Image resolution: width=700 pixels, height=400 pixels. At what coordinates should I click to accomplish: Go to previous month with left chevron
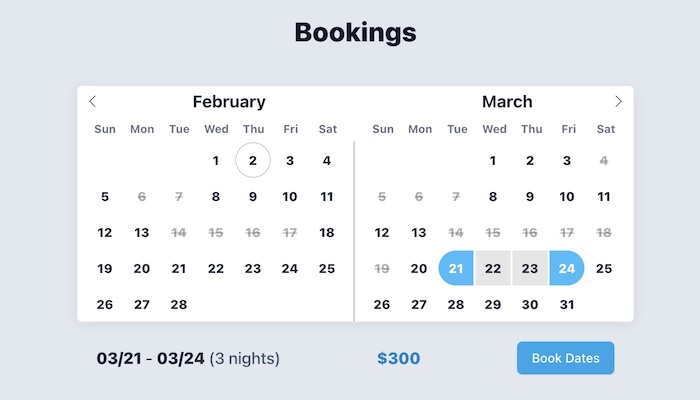tap(93, 101)
